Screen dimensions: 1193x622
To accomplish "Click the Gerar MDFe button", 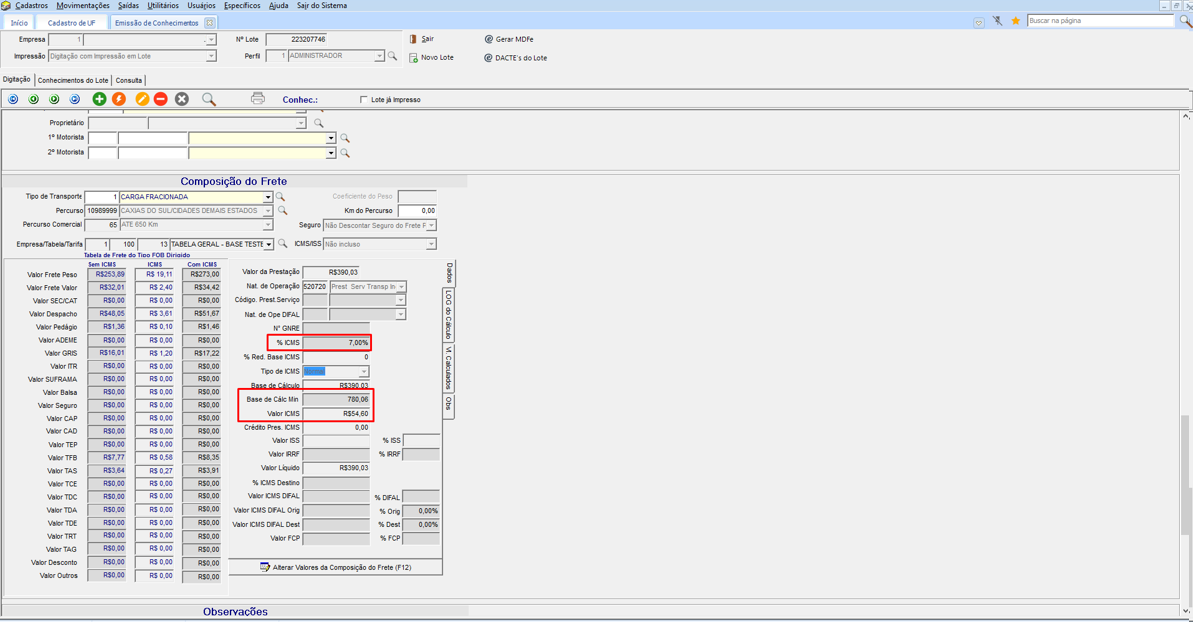I will click(x=514, y=39).
